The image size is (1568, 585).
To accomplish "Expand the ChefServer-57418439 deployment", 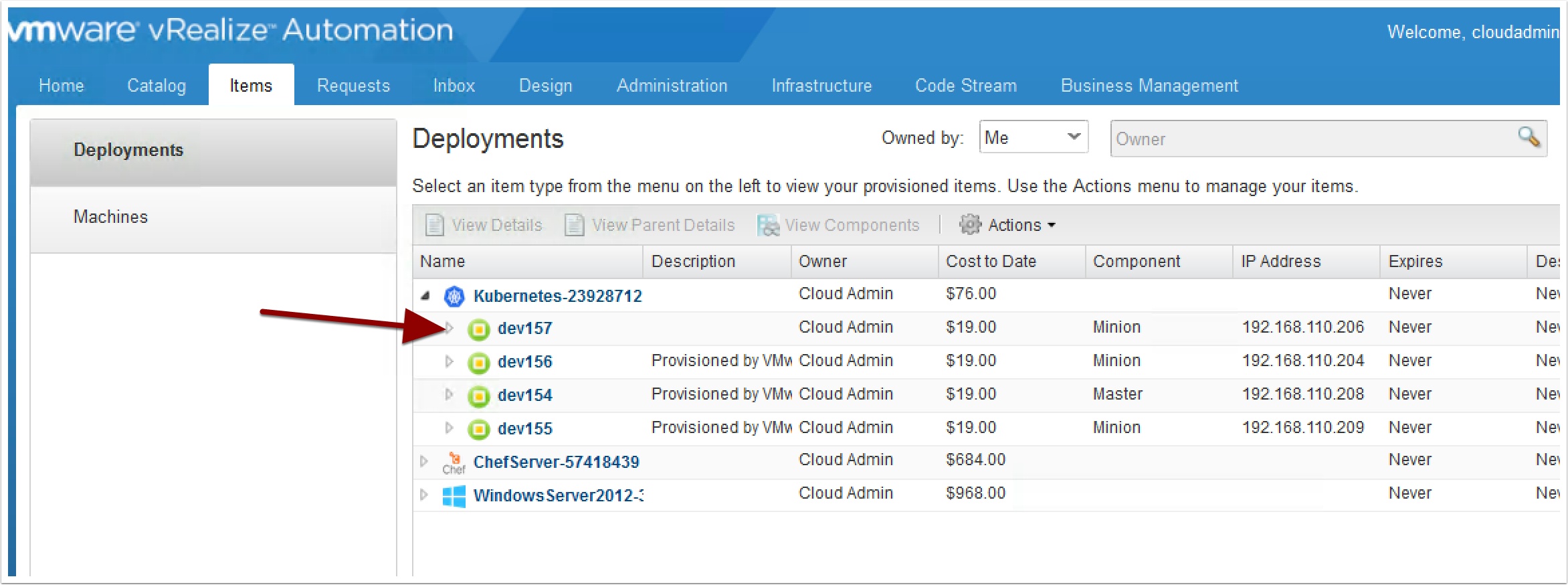I will pyautogui.click(x=423, y=461).
